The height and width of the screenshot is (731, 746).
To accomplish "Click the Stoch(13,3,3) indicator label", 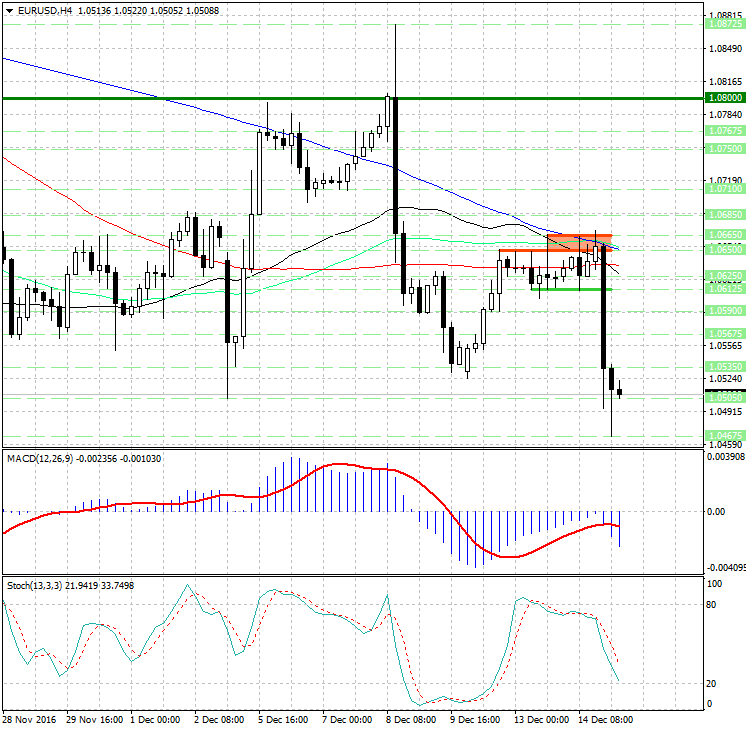I will pos(34,585).
